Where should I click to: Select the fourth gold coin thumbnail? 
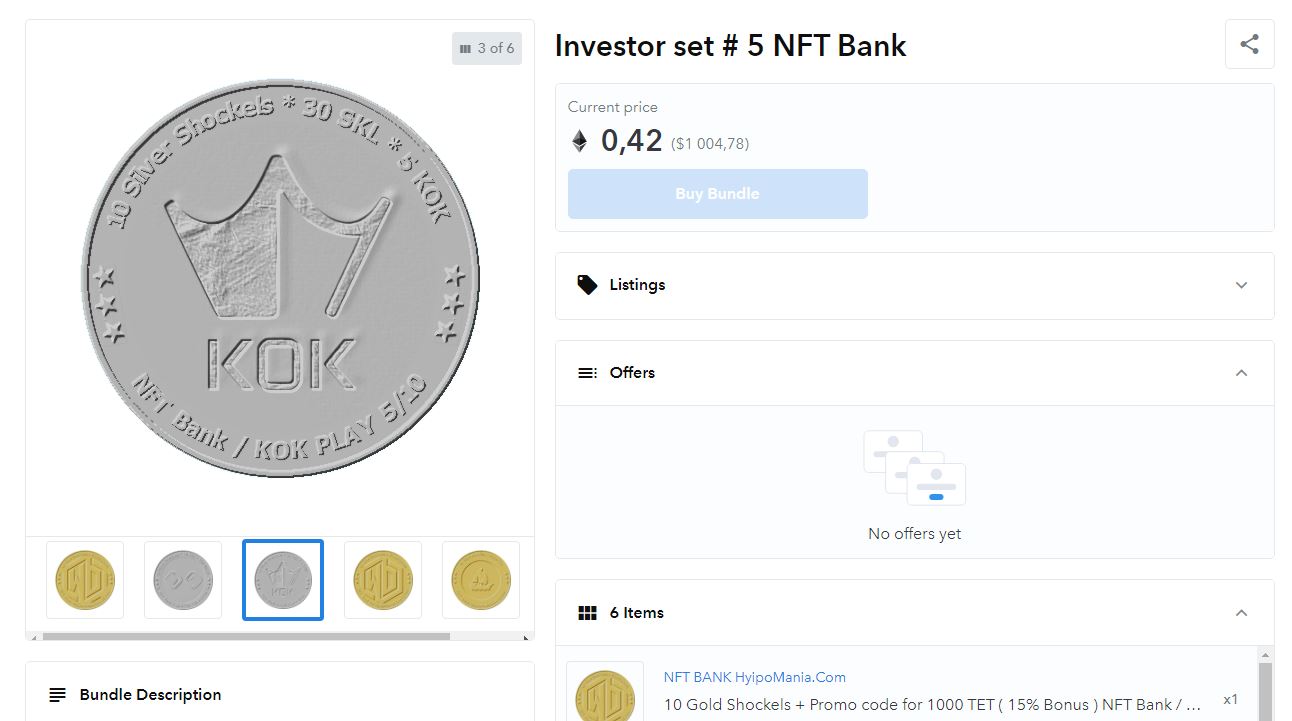[383, 580]
